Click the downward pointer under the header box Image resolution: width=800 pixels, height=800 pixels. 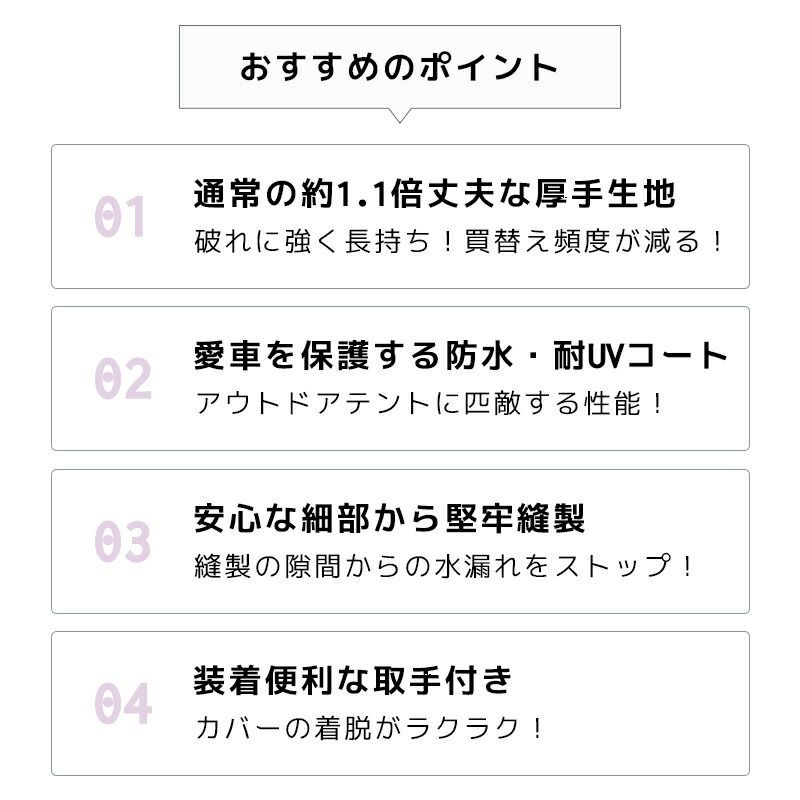pyautogui.click(x=399, y=116)
